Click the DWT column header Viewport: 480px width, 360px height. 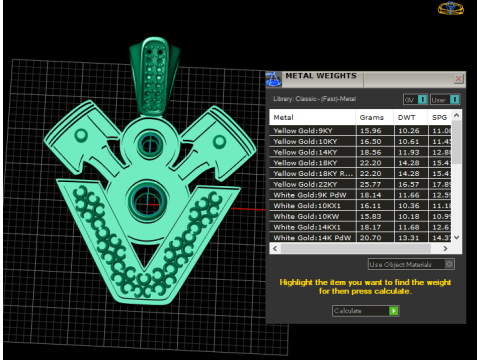411,117
